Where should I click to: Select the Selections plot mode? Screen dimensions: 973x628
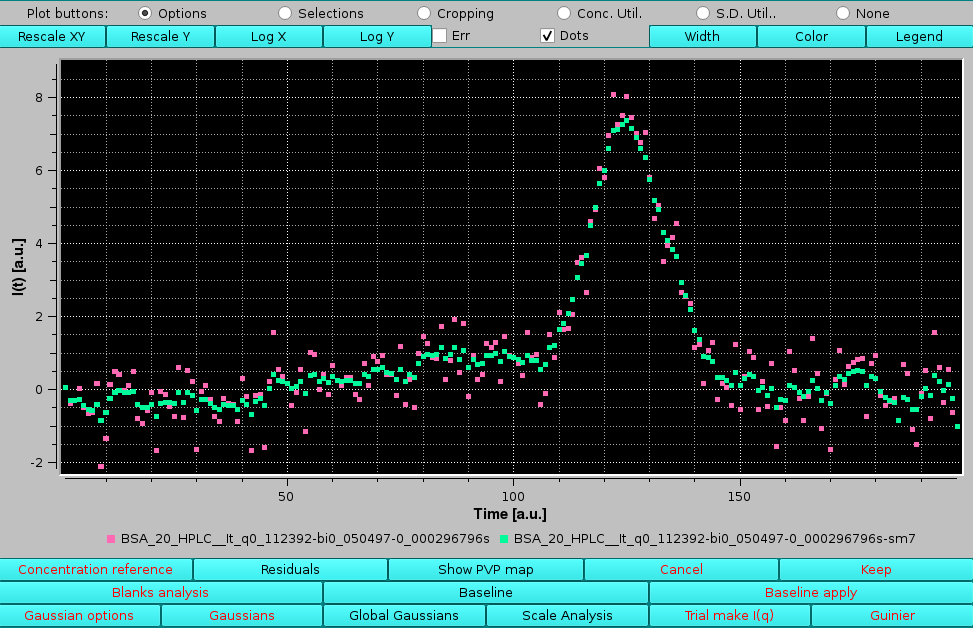(x=285, y=13)
